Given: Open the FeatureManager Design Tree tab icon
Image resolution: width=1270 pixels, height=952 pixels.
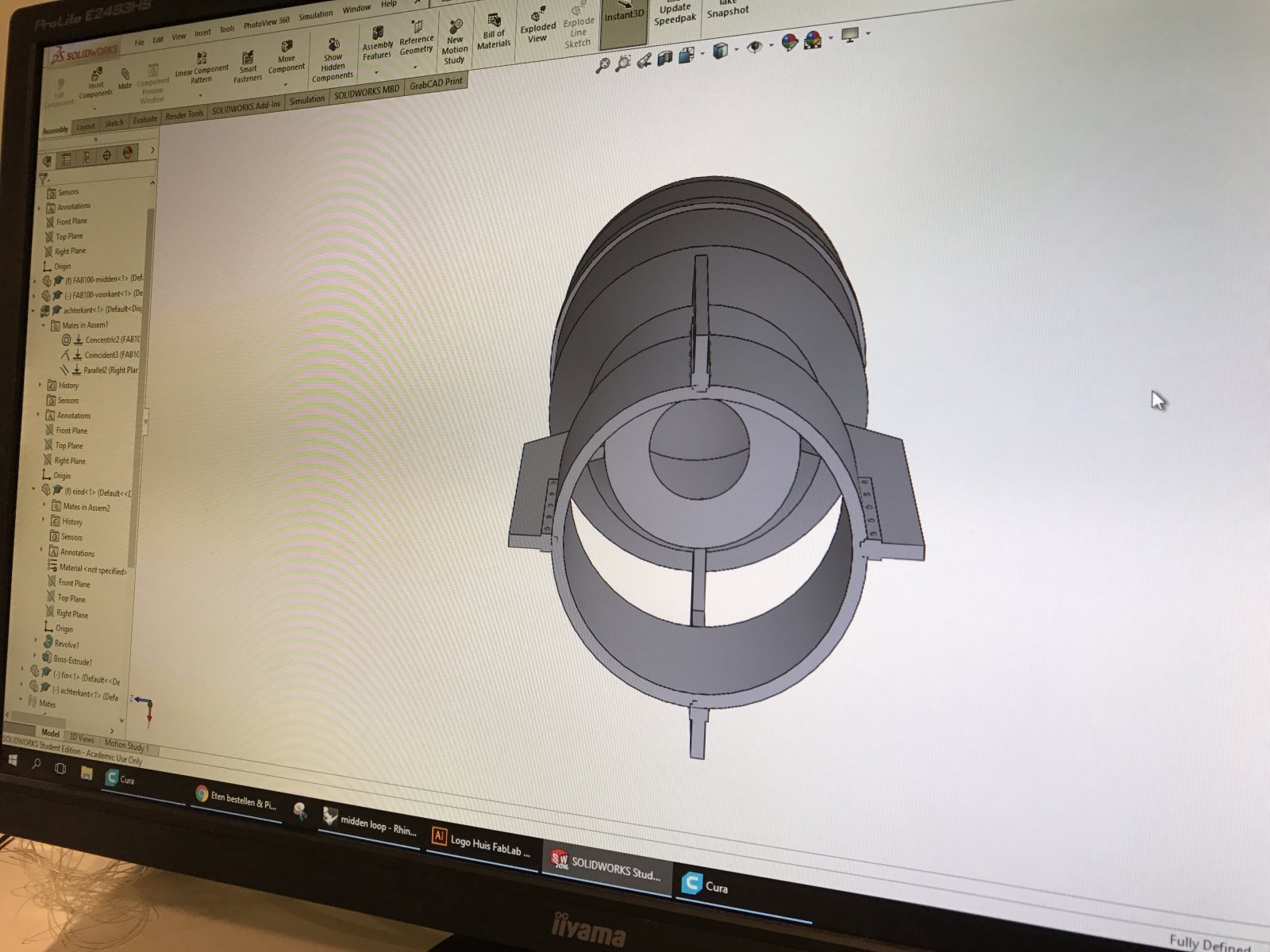Looking at the screenshot, I should [x=47, y=160].
